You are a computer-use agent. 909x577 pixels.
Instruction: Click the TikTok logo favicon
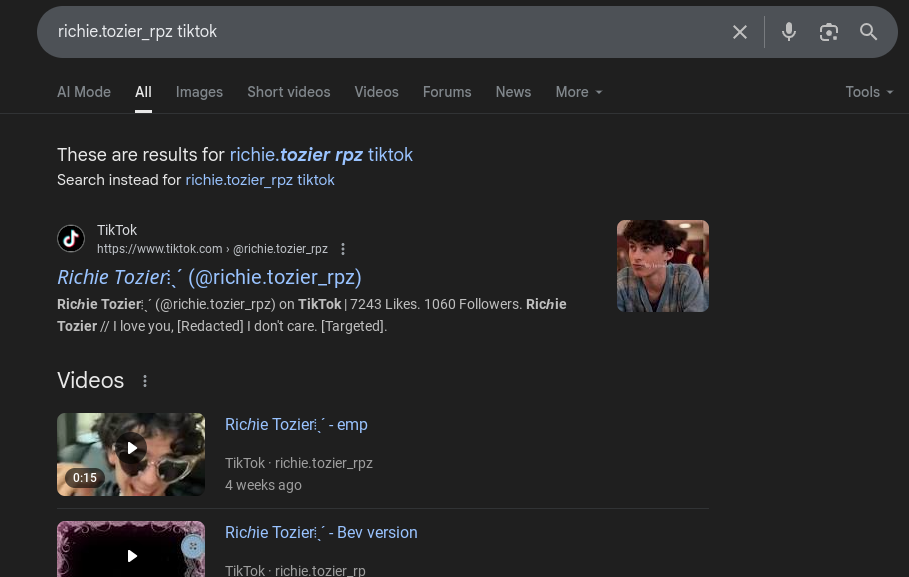(71, 238)
